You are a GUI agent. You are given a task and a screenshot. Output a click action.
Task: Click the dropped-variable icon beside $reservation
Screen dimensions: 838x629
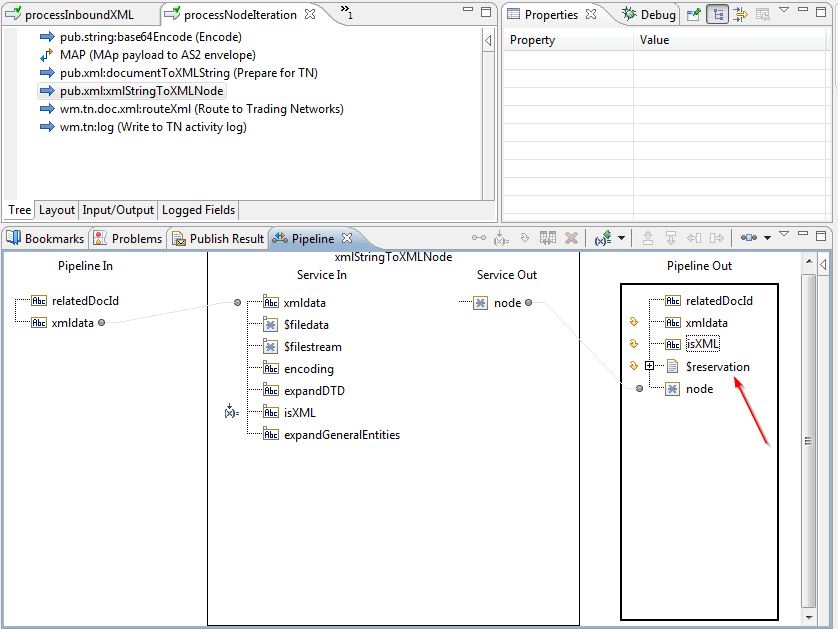[634, 366]
